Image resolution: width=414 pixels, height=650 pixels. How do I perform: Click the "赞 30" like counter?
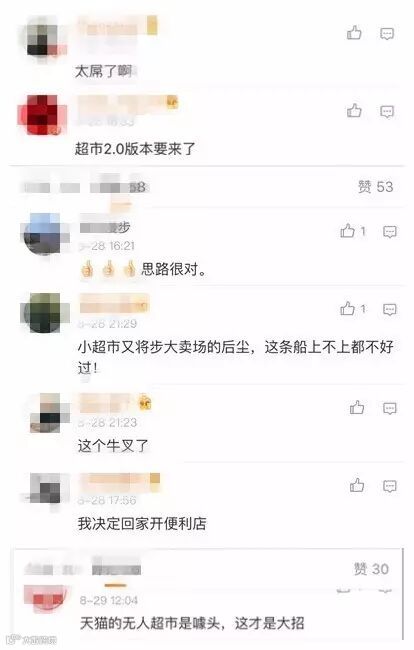(x=371, y=569)
